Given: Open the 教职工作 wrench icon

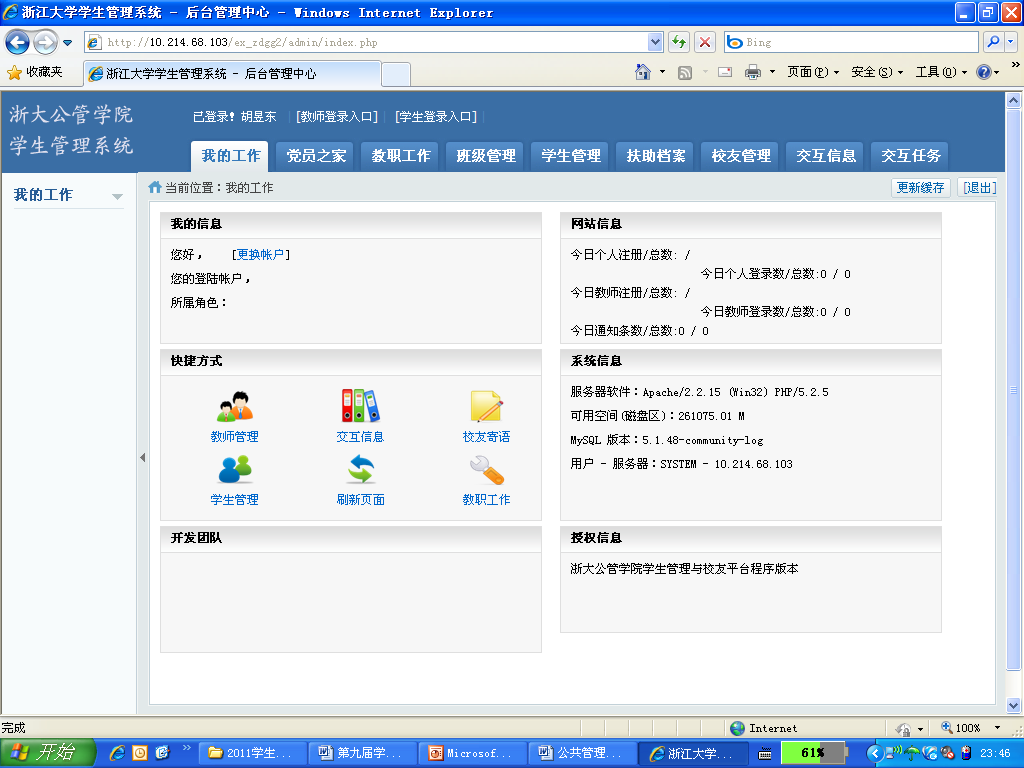Looking at the screenshot, I should (486, 469).
